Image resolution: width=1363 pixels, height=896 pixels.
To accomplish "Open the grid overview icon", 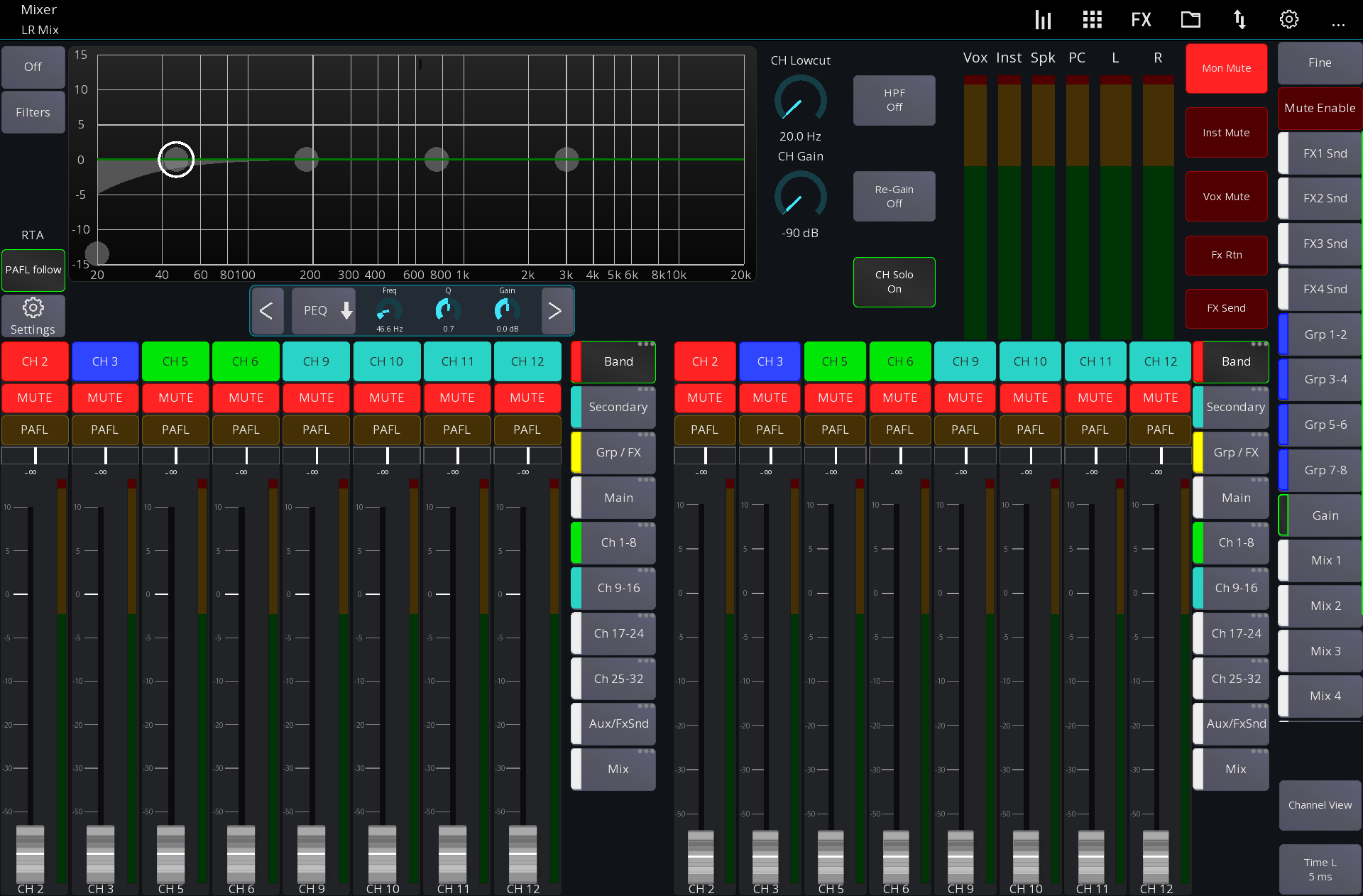I will pos(1091,19).
